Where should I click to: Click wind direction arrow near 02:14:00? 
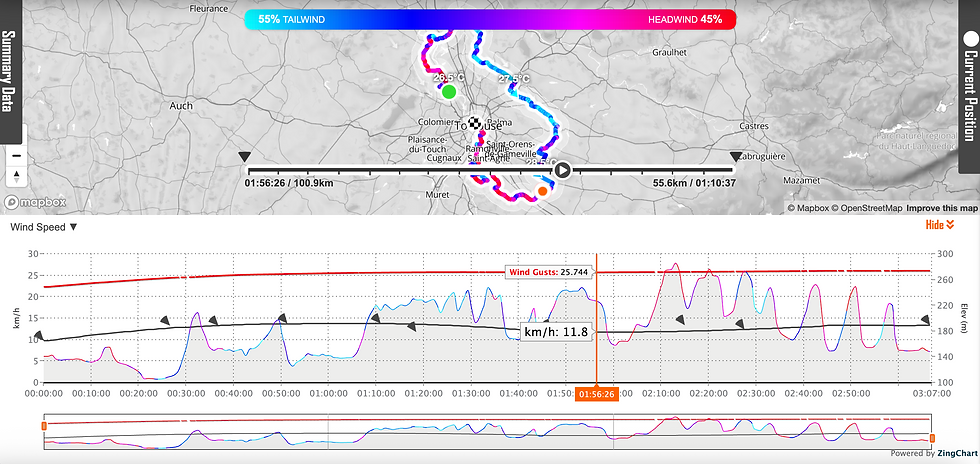click(680, 320)
